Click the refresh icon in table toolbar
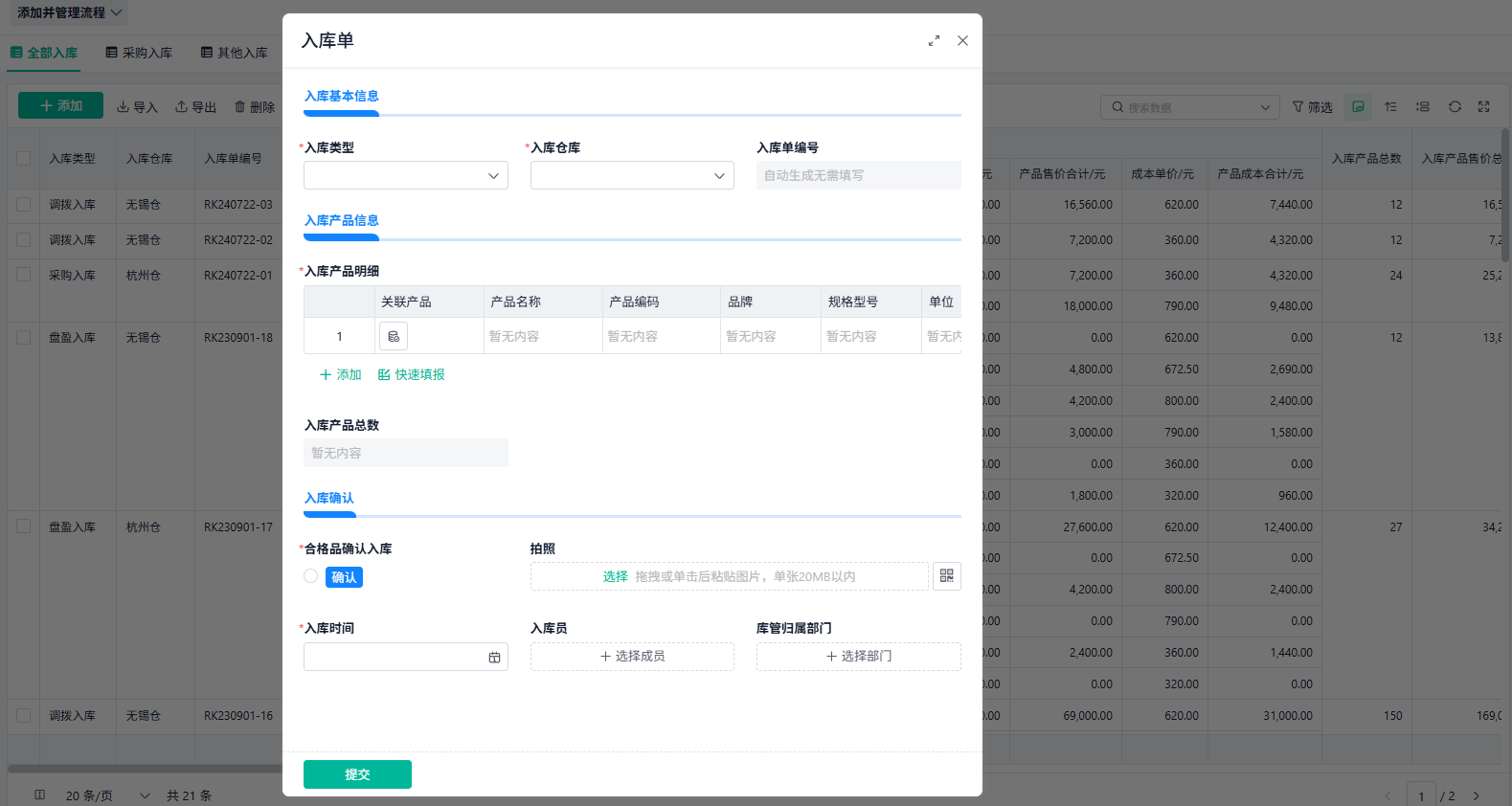The height and width of the screenshot is (806, 1512). (1455, 106)
